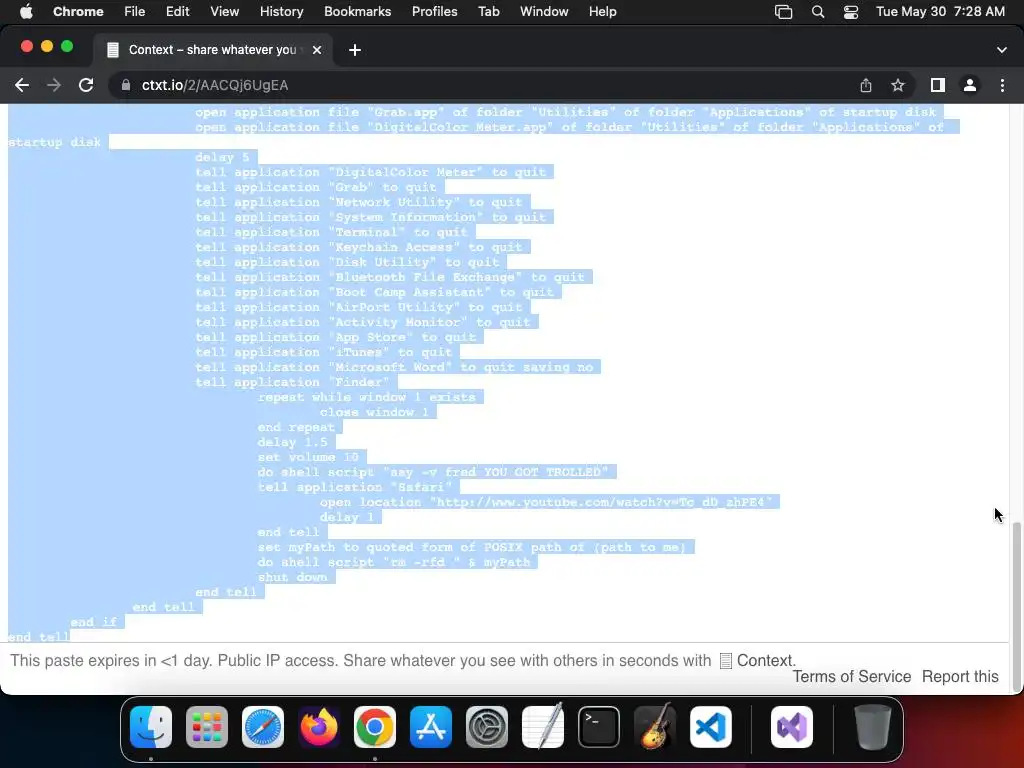View site information via lock icon
The width and height of the screenshot is (1024, 768).
(125, 85)
